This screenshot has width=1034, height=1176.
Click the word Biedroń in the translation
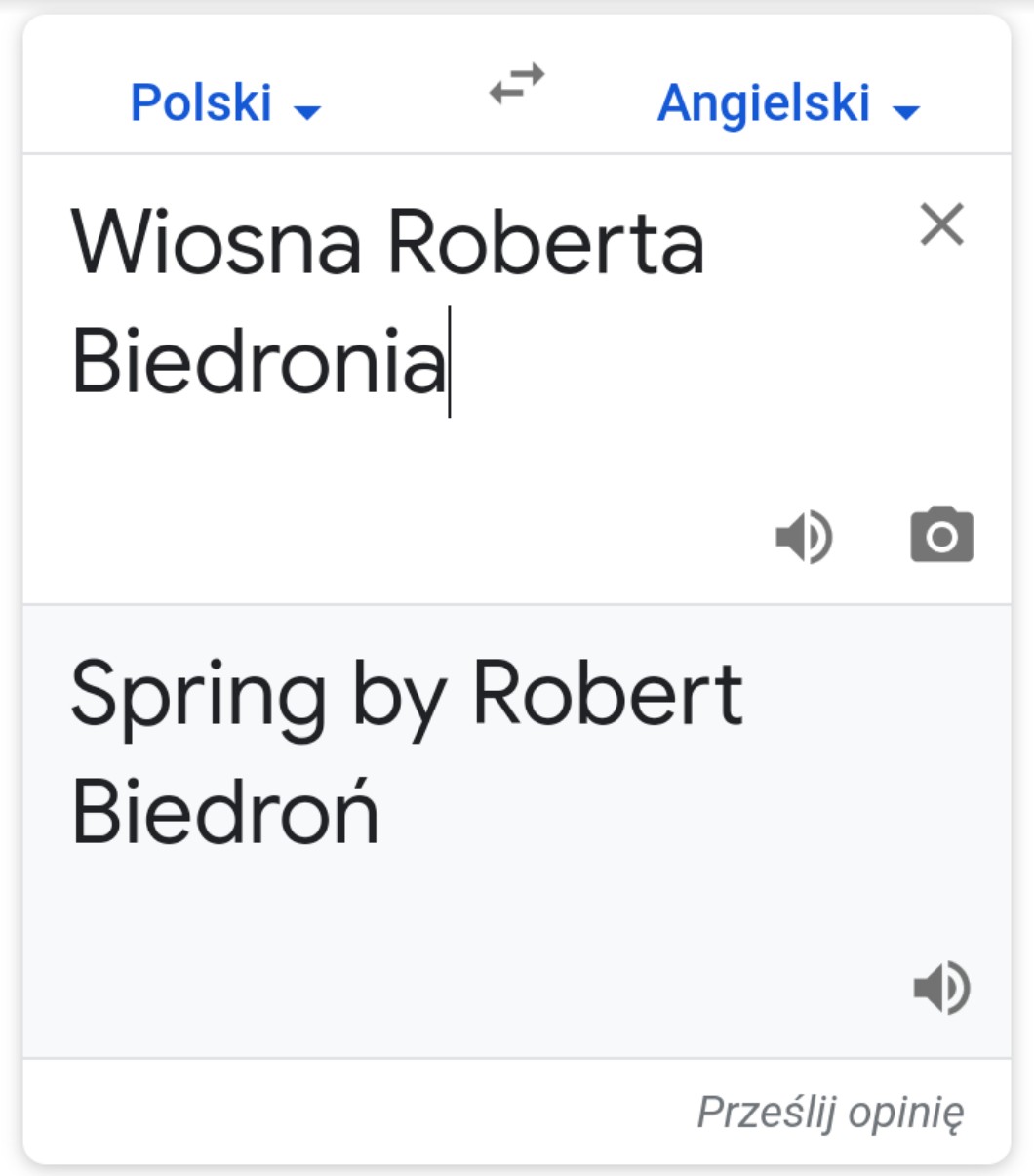click(224, 812)
